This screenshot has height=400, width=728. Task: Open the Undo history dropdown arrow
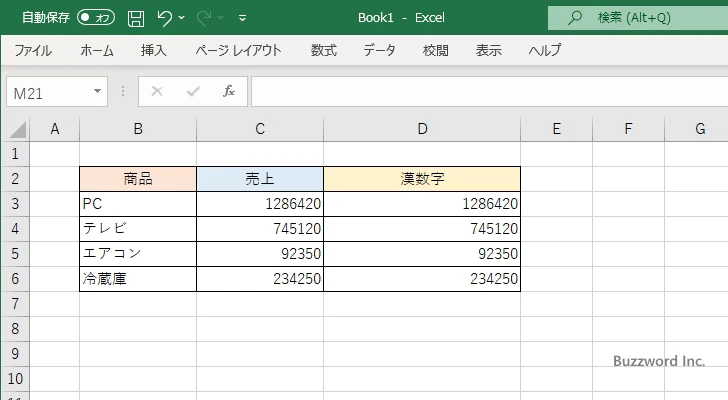pyautogui.click(x=182, y=18)
